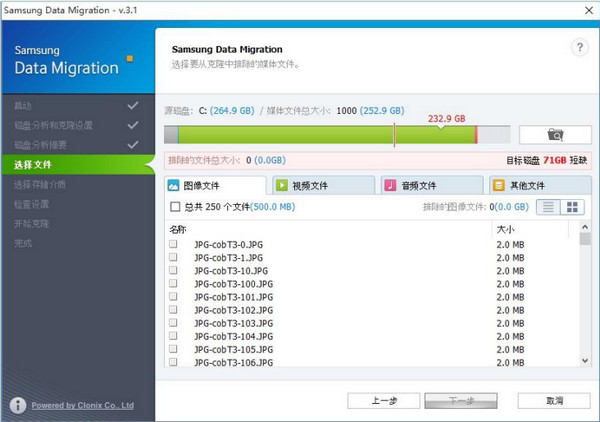
Task: Check the box for JPG-cobT3-104.JPG
Action: point(173,336)
